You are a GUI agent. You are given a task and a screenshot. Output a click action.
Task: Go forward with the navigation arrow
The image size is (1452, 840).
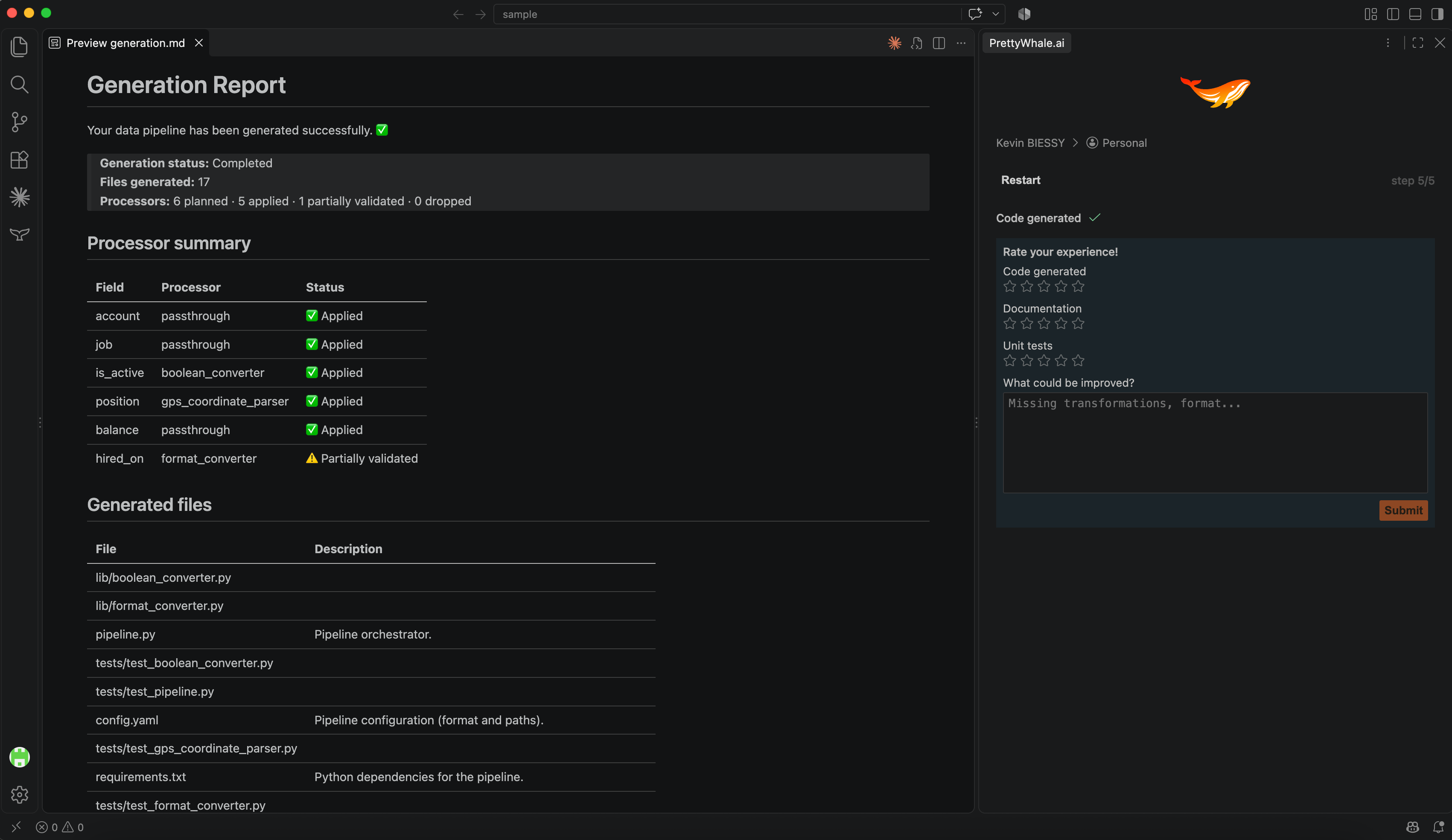[x=481, y=15]
